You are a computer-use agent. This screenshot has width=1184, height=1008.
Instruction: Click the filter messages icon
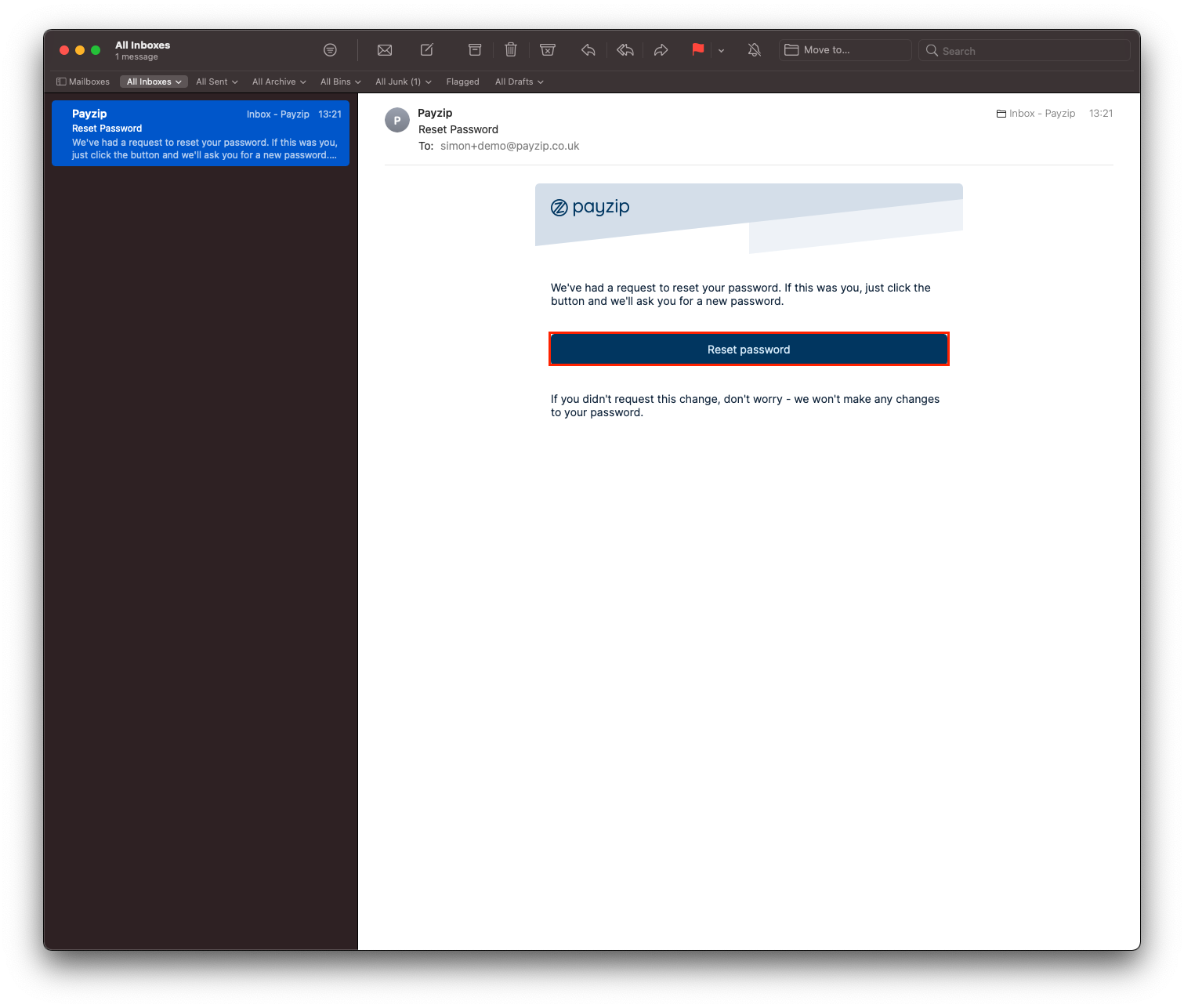tap(330, 50)
